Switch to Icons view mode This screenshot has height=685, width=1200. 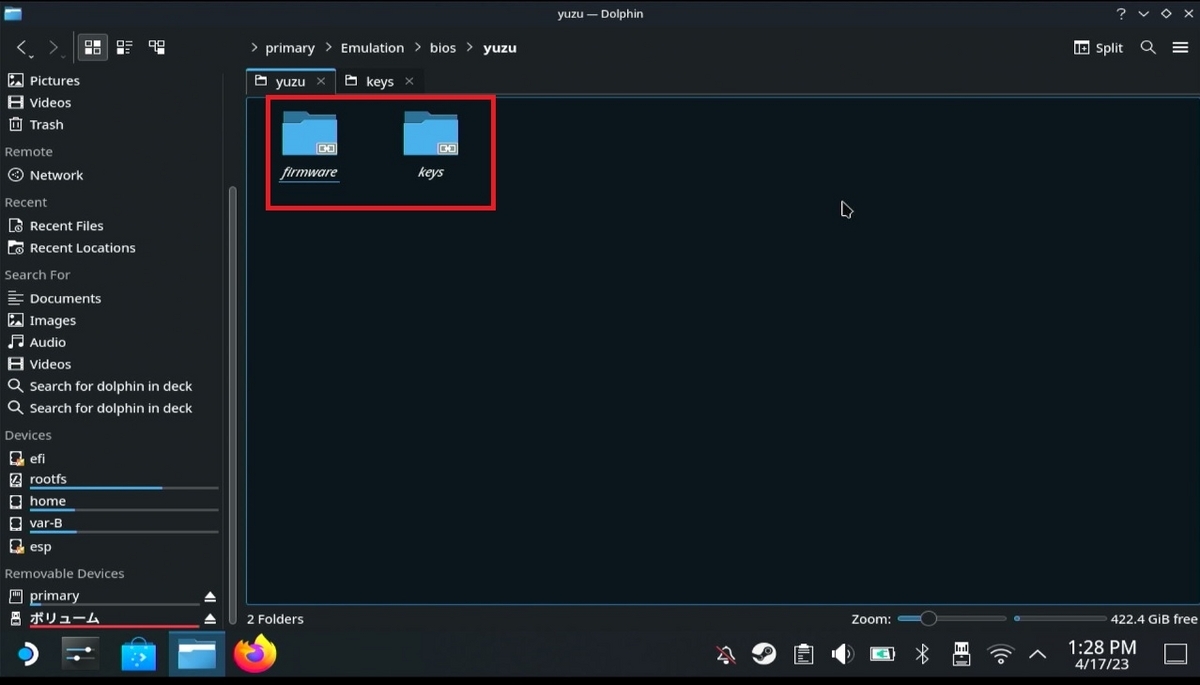[93, 47]
